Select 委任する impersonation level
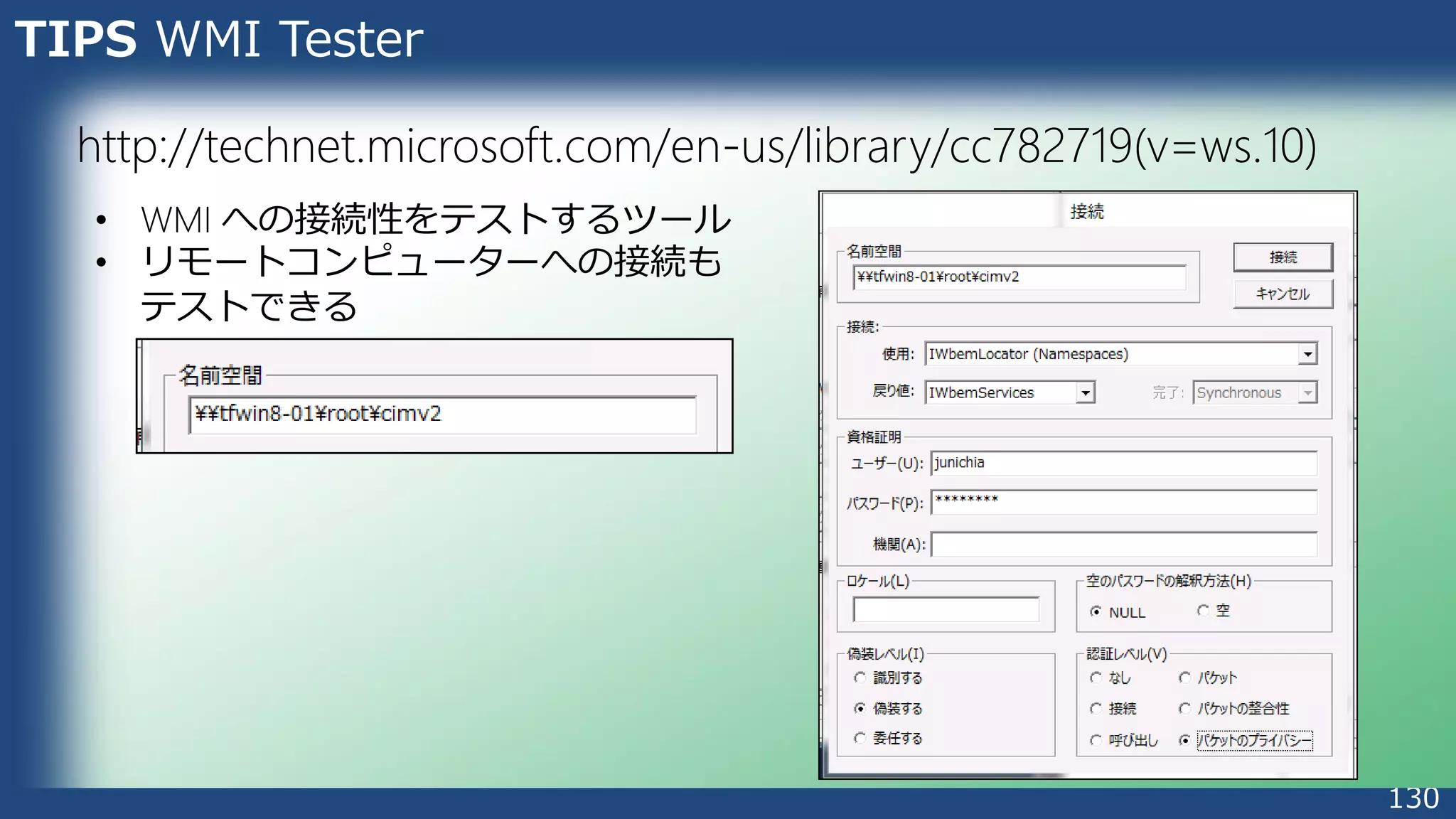1456x819 pixels. 860,738
